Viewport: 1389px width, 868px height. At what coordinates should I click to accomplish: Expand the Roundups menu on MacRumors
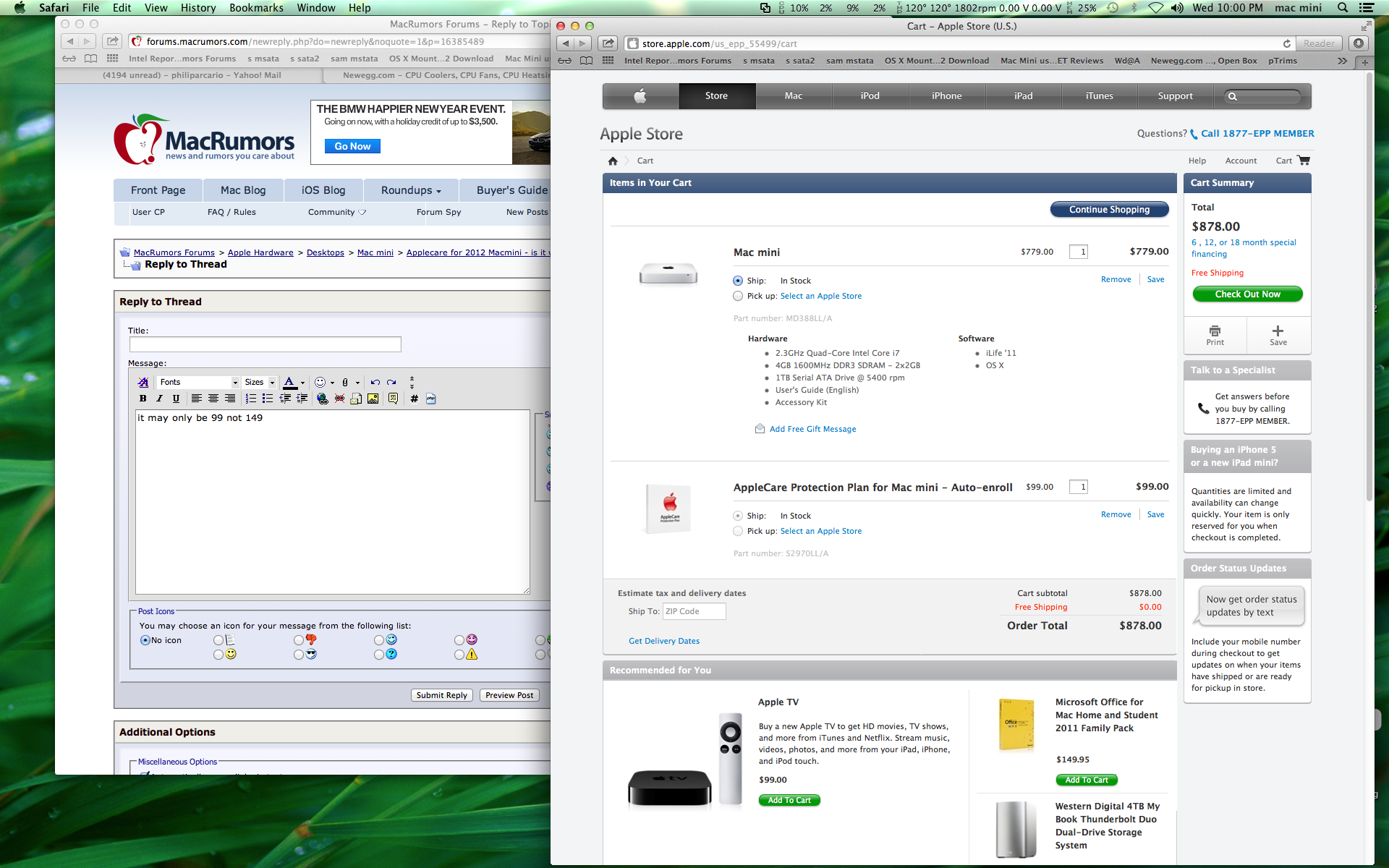click(x=410, y=190)
